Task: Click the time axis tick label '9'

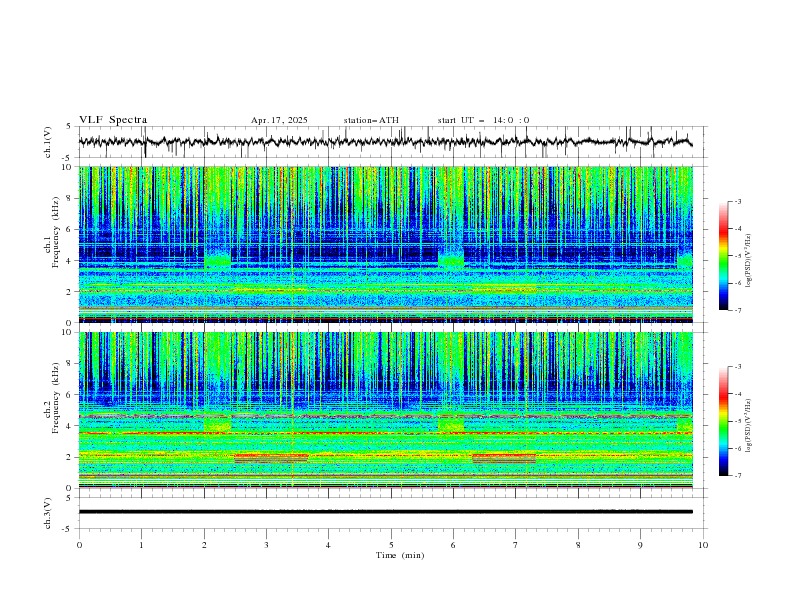Action: pos(640,545)
